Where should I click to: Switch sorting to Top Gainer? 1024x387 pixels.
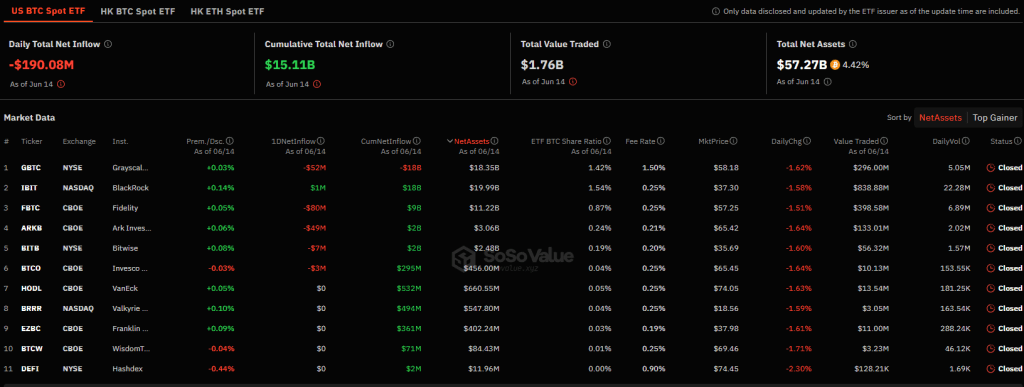[x=995, y=117]
